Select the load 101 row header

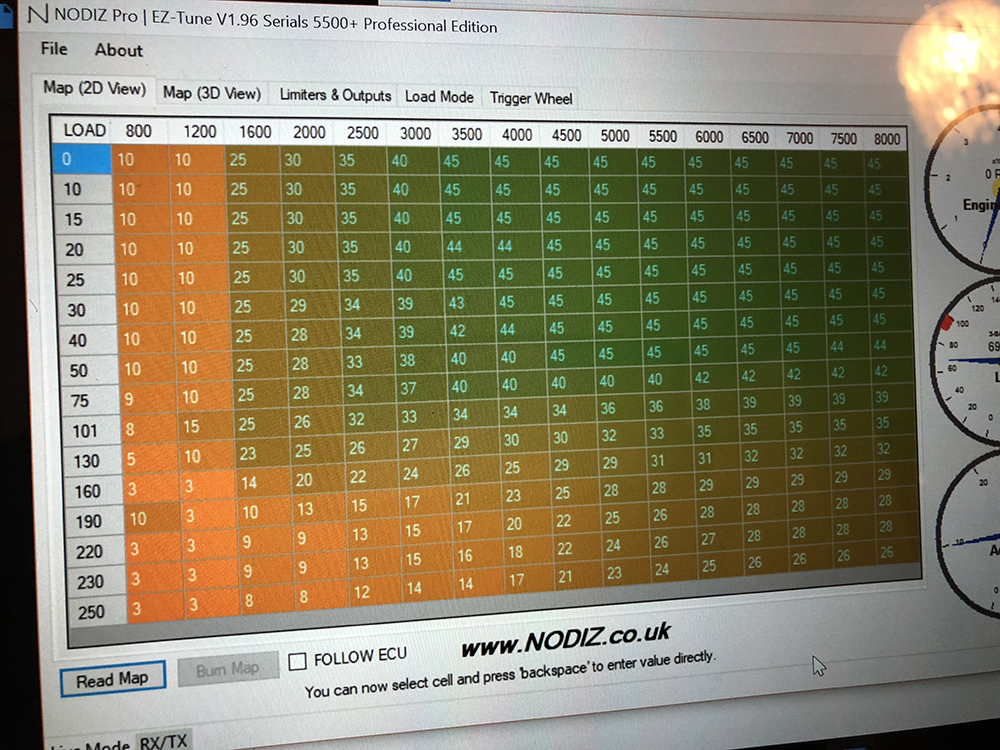coord(92,431)
